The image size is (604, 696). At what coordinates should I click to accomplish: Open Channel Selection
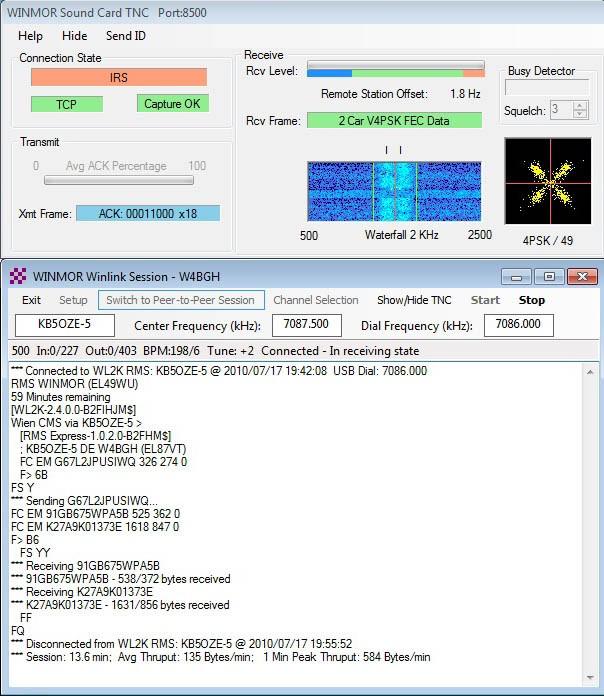click(x=316, y=300)
